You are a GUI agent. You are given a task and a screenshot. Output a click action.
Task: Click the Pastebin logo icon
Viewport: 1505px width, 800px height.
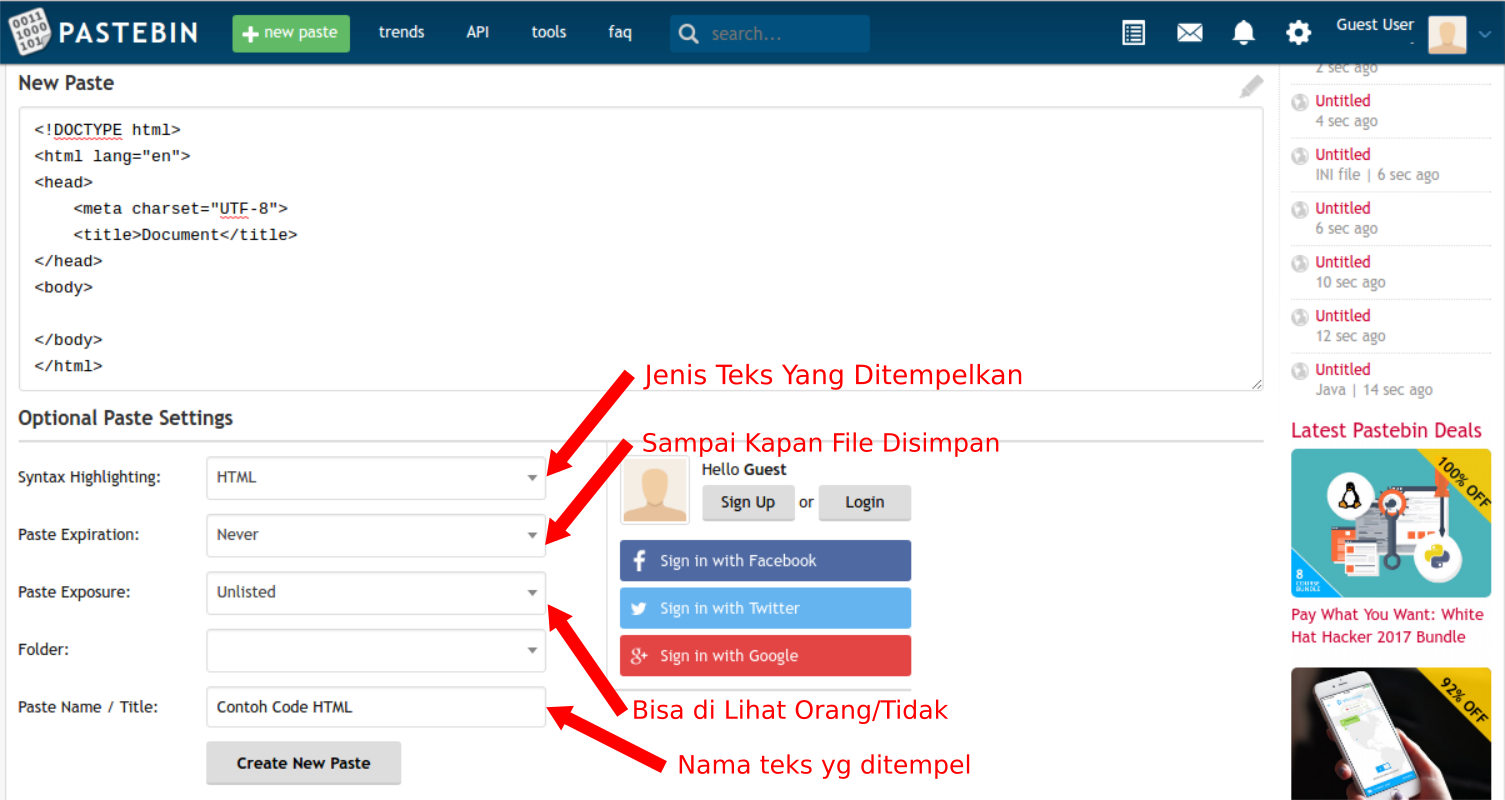click(x=29, y=33)
